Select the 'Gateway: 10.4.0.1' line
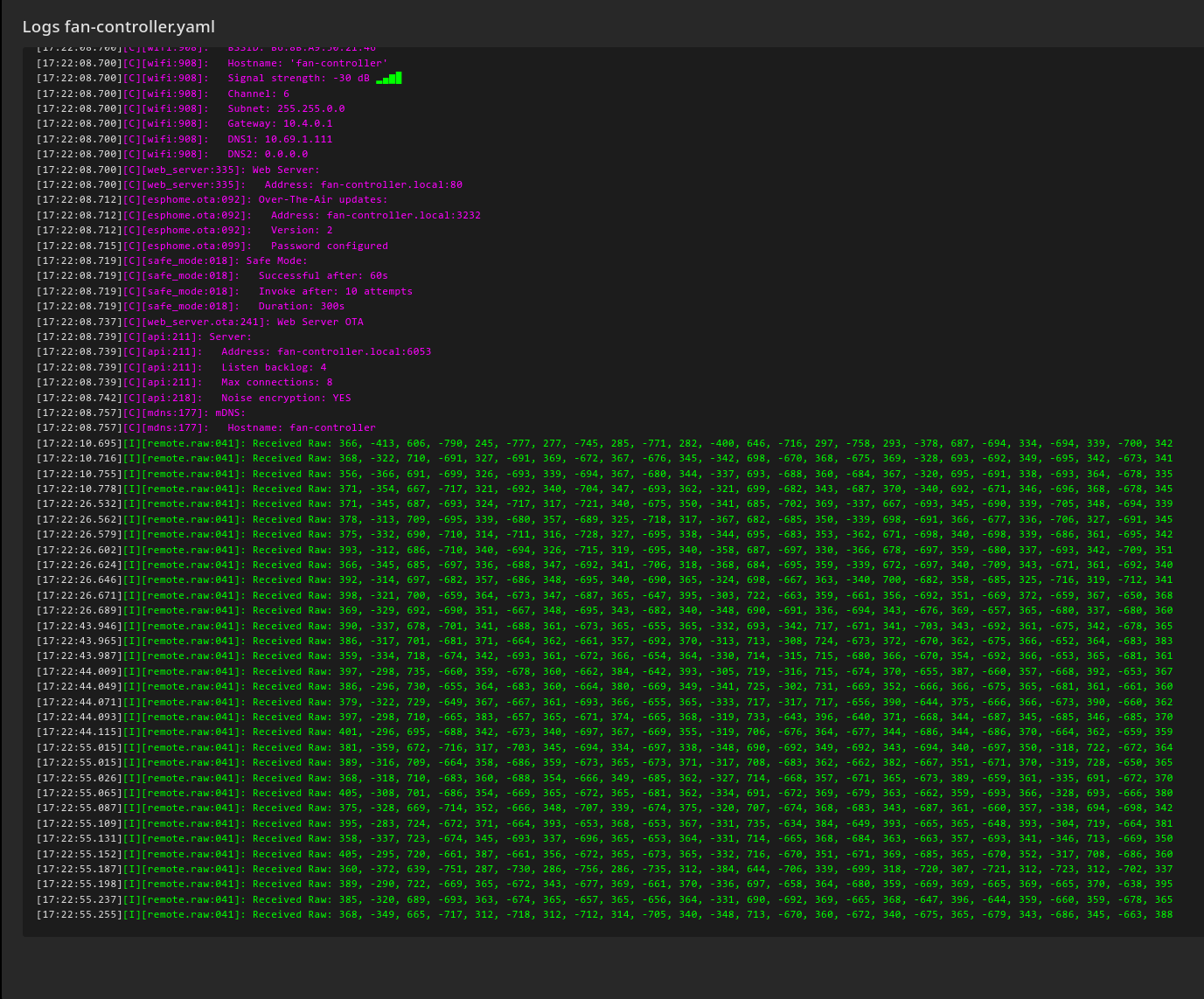The width and height of the screenshot is (1204, 999). pyautogui.click(x=184, y=123)
